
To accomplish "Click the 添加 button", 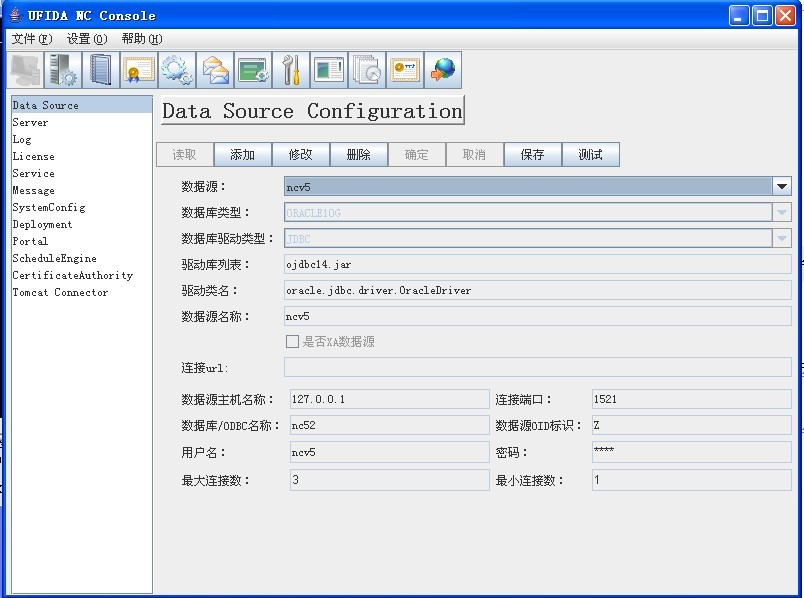I will 243,154.
